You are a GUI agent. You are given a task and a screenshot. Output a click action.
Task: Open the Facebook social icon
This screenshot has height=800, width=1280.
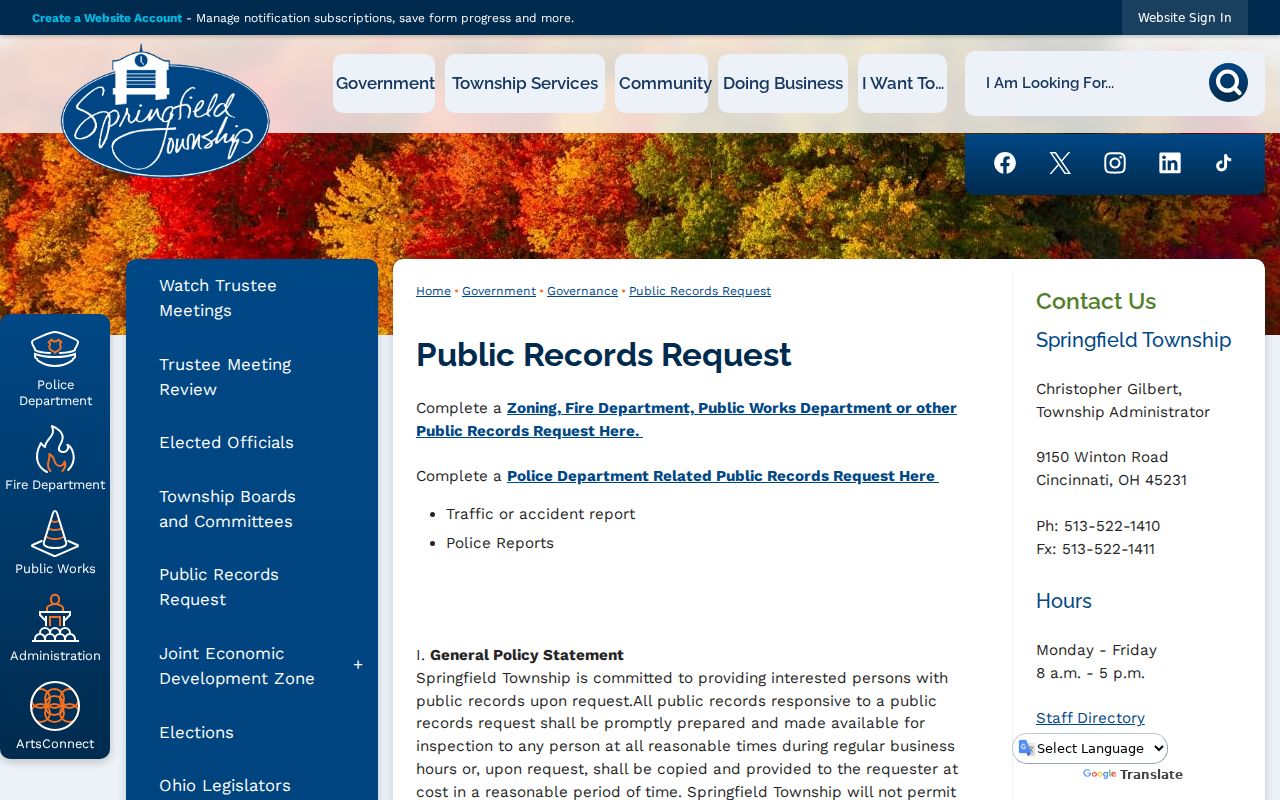click(x=1005, y=163)
